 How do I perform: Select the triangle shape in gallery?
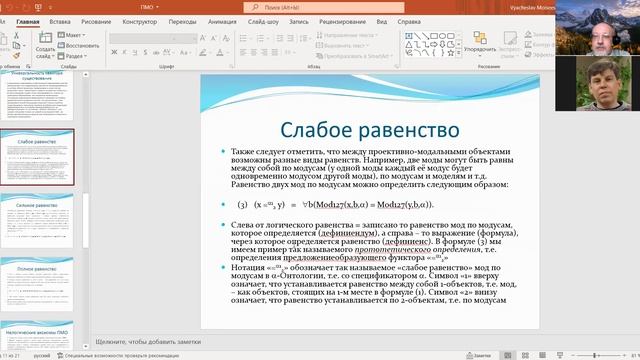pyautogui.click(x=409, y=44)
